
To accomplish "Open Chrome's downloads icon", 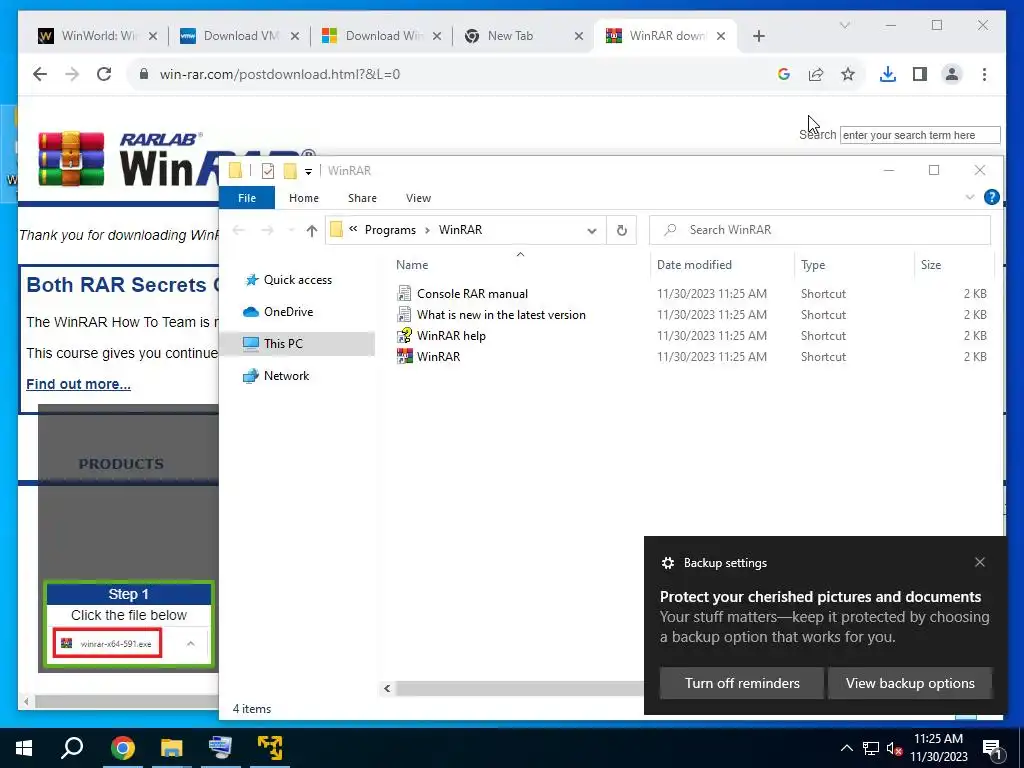I will [888, 74].
